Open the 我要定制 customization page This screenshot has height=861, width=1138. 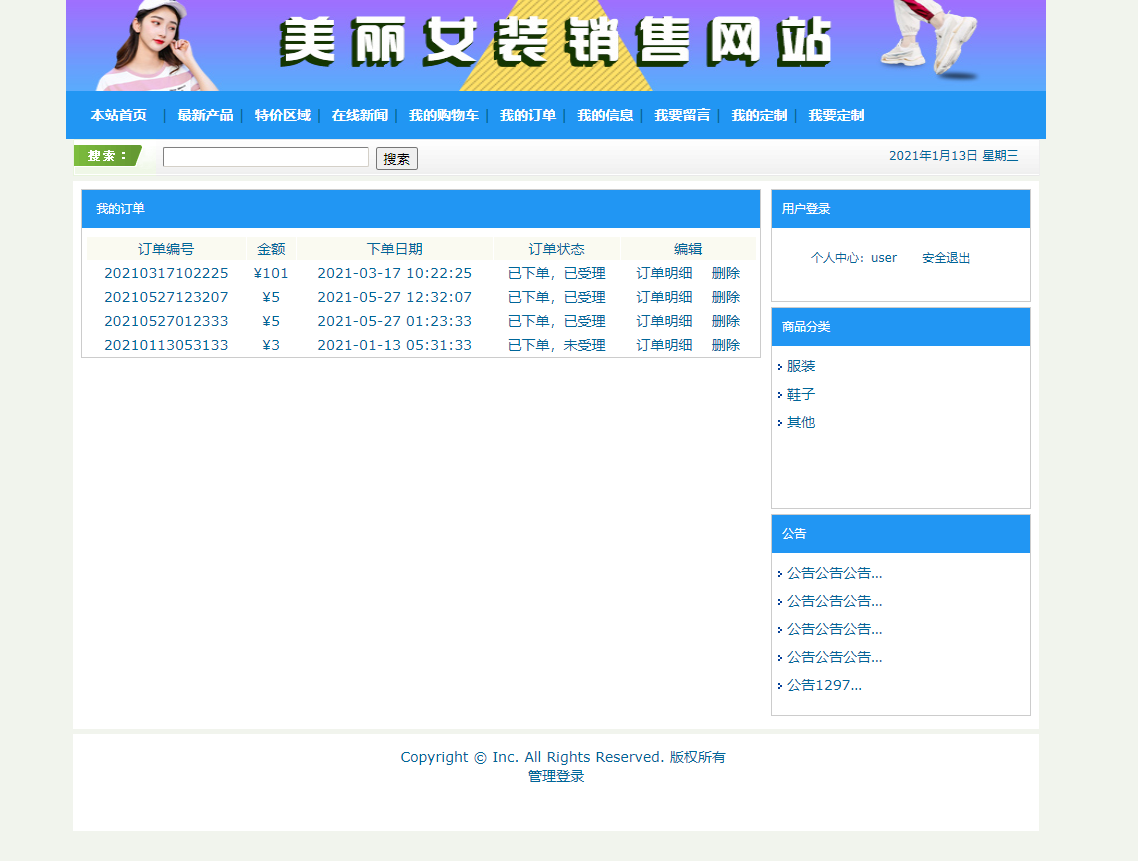pyautogui.click(x=836, y=115)
